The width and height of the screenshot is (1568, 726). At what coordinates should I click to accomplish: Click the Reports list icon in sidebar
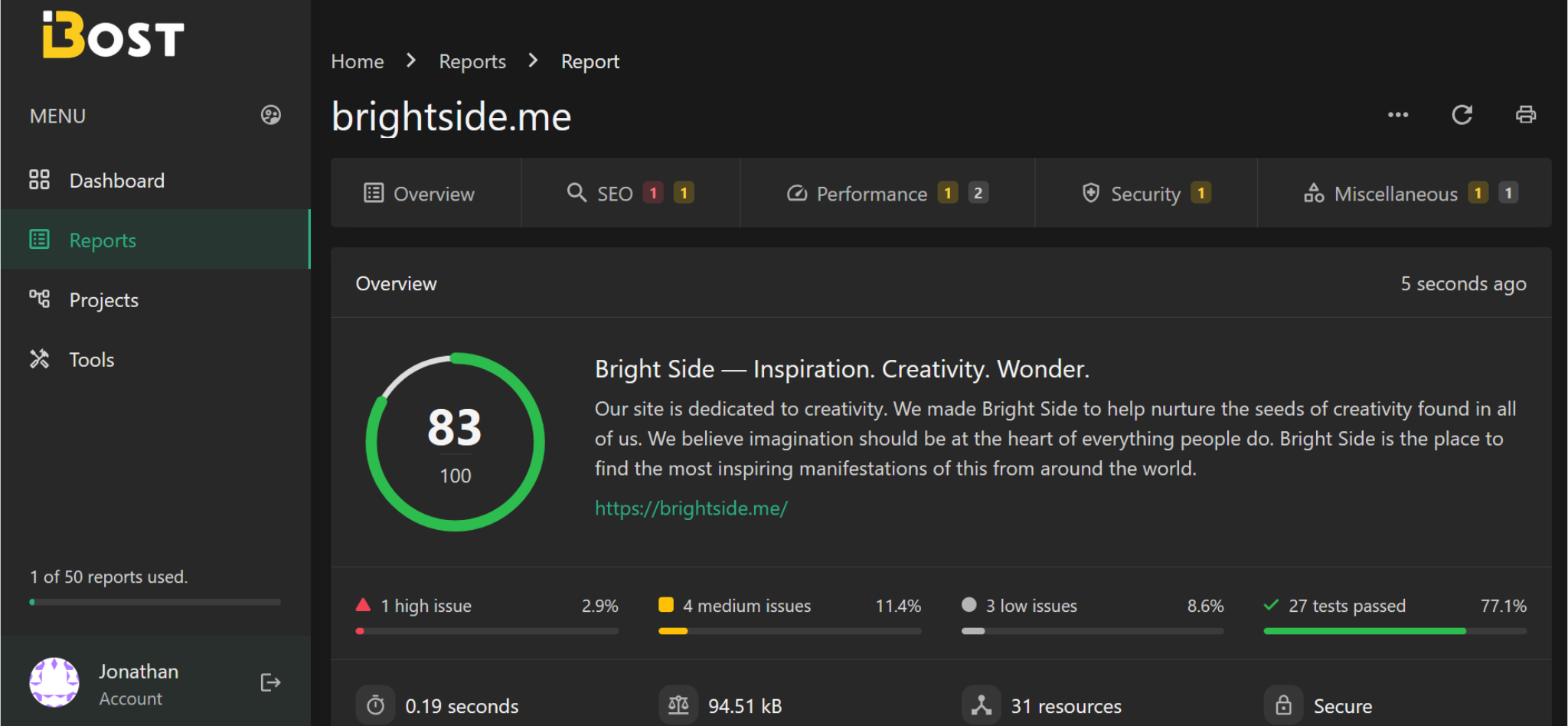pos(39,240)
